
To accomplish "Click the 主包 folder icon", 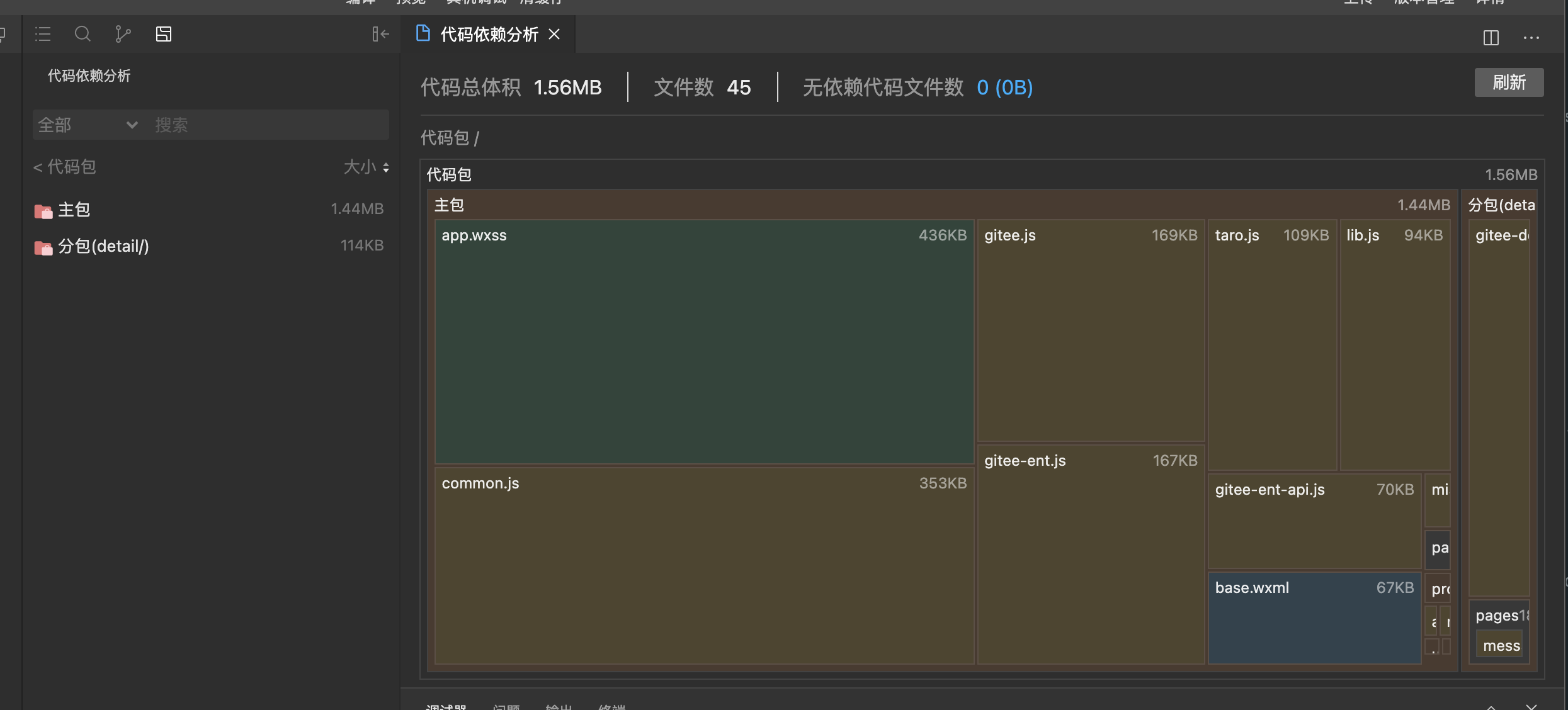I will tap(43, 211).
